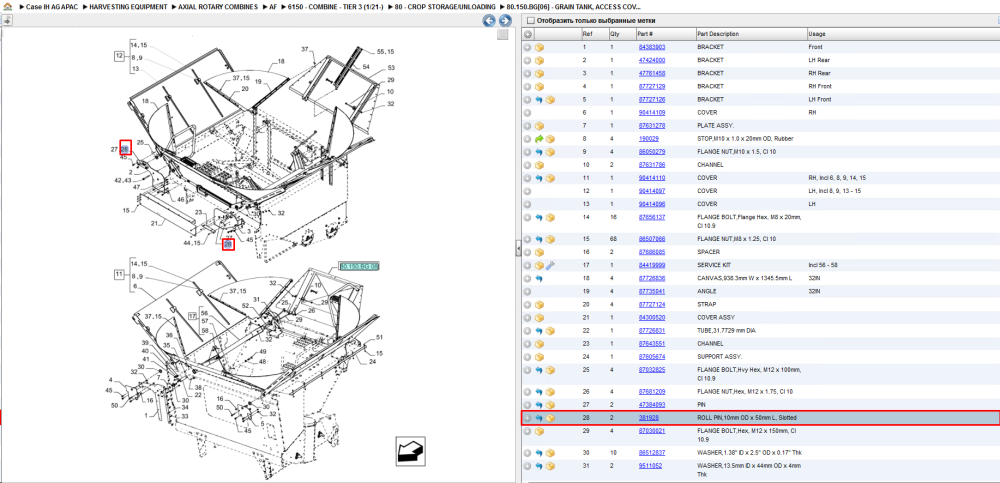The width and height of the screenshot is (1000, 483).
Task: Click the black orientation arrow icon in diagram
Action: coord(410,450)
